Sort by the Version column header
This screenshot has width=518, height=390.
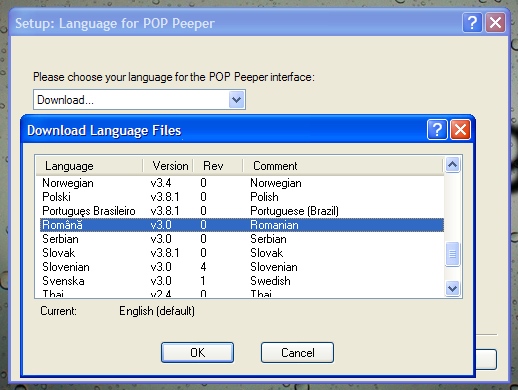[168, 166]
